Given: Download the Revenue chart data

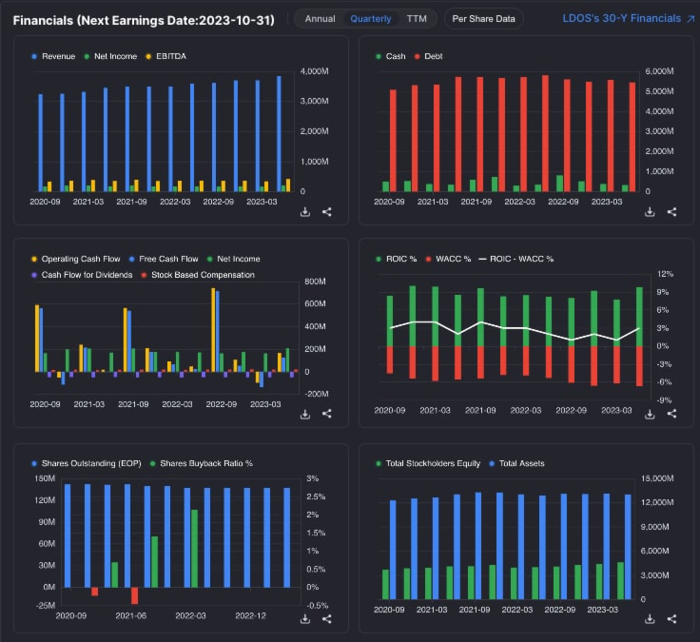Looking at the screenshot, I should click(305, 212).
